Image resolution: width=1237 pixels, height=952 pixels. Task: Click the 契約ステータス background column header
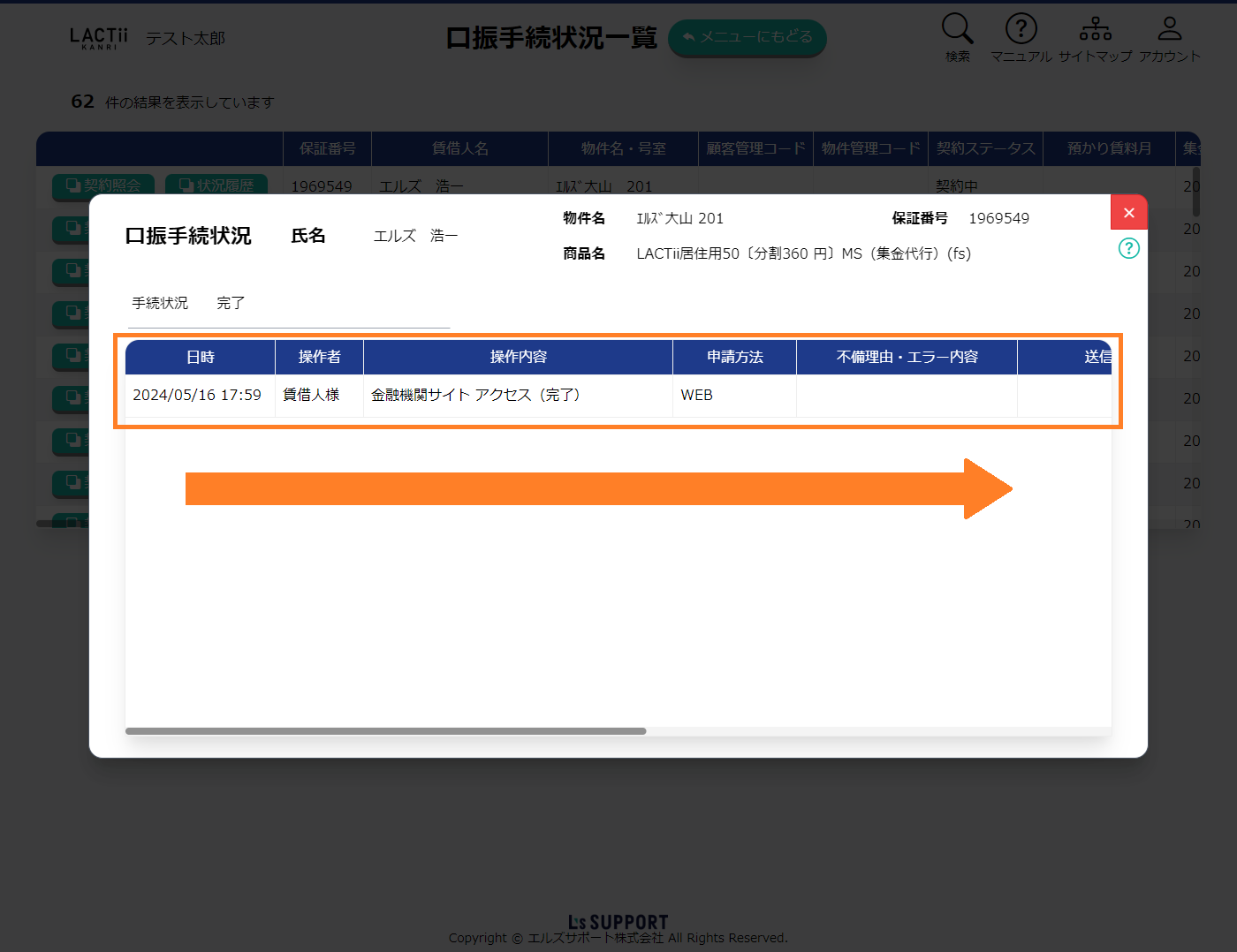985,148
